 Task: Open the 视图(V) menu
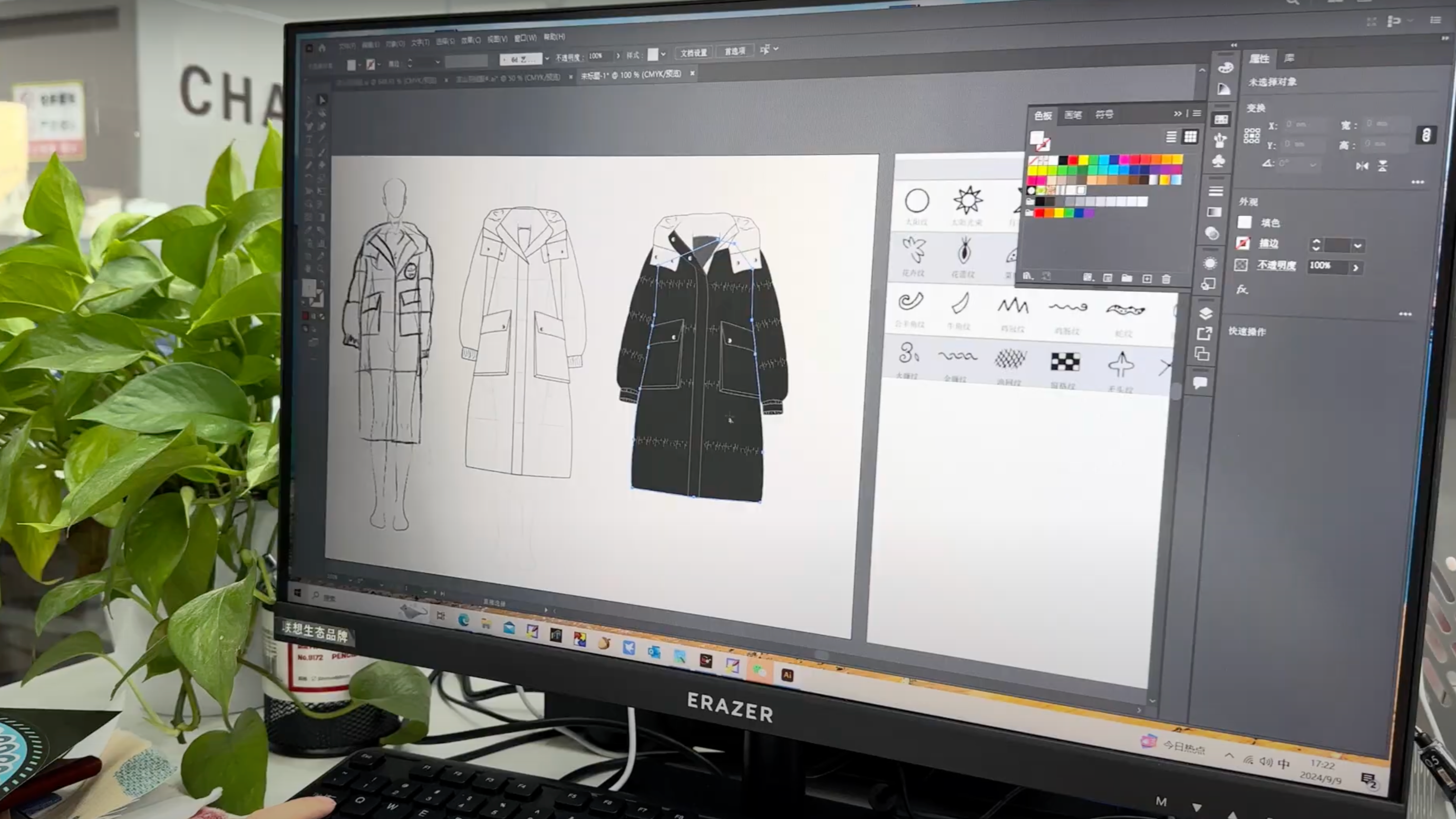[497, 39]
